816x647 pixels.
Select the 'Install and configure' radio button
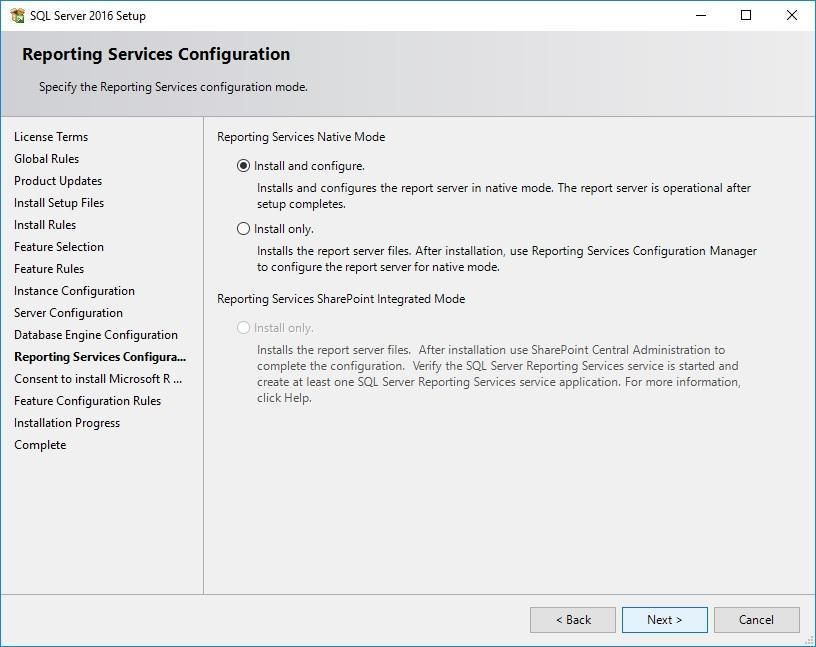click(243, 166)
